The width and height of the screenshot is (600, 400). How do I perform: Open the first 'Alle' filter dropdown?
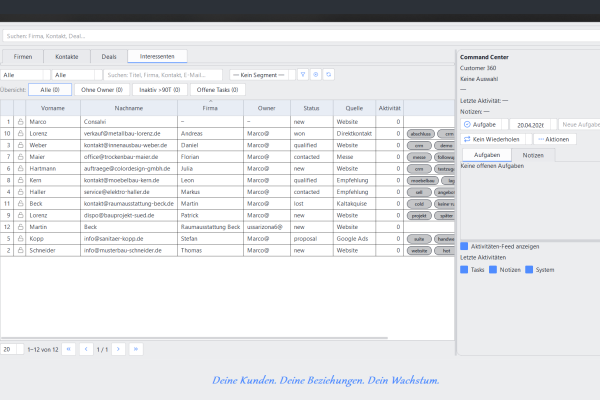click(25, 75)
